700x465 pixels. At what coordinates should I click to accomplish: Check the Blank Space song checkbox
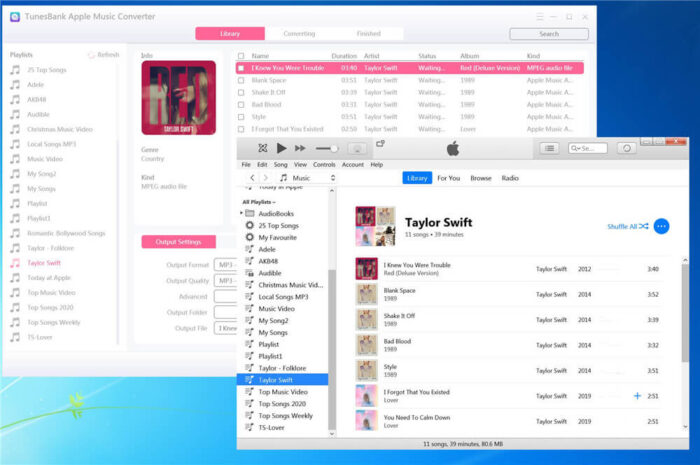point(241,80)
